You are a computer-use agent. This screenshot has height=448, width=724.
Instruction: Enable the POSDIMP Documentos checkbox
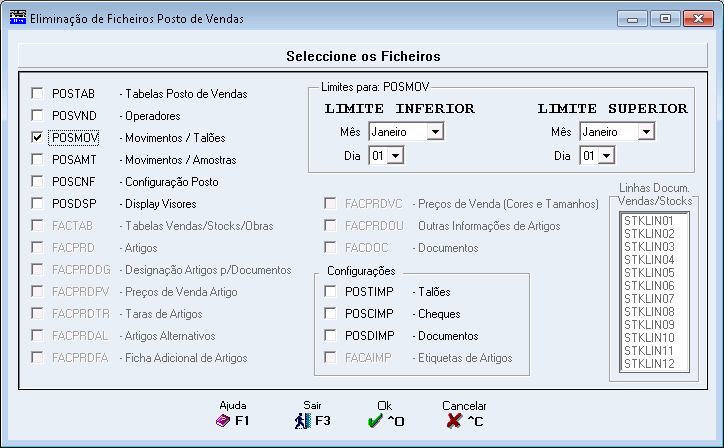click(330, 335)
